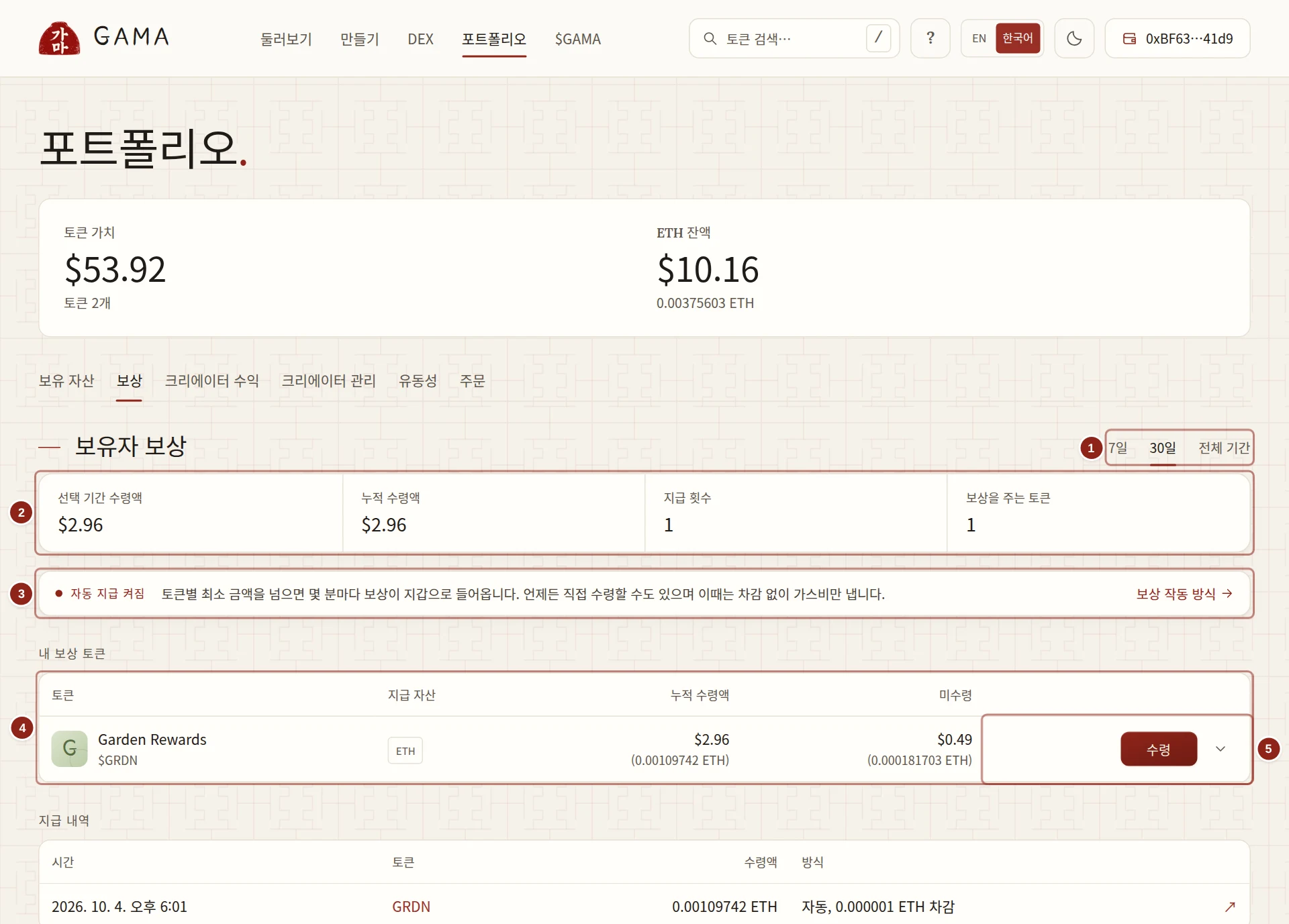Click the $0.49 unclaimed amount
This screenshot has height=924, width=1289.
pyautogui.click(x=955, y=739)
